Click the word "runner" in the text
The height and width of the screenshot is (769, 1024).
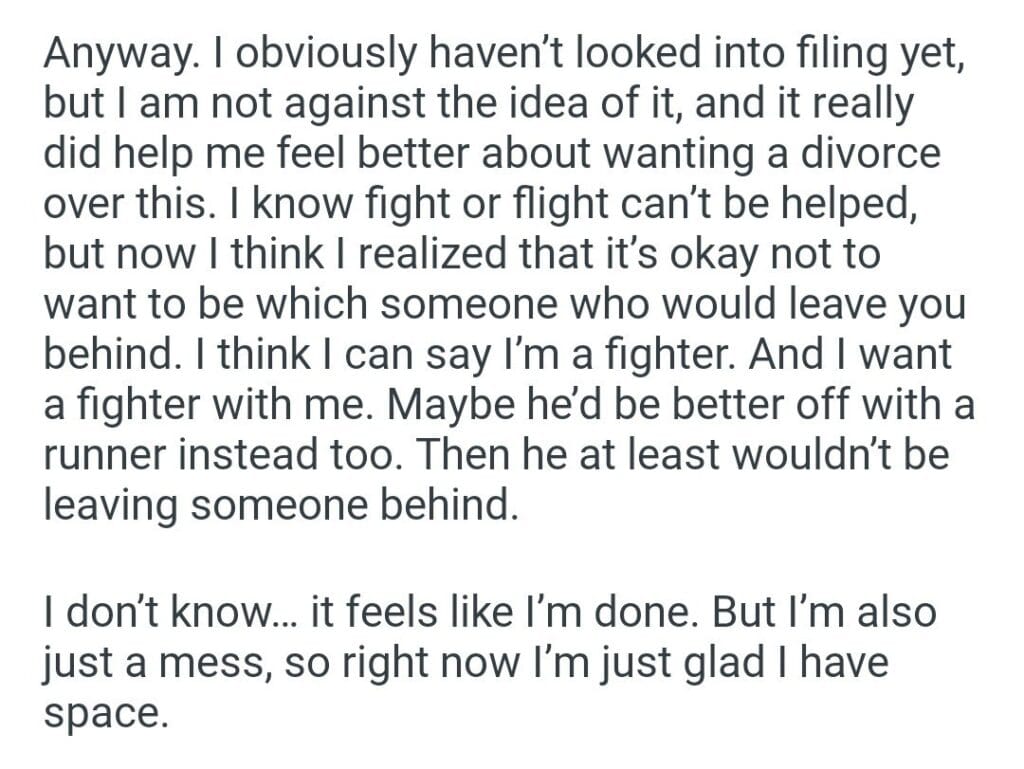click(107, 455)
